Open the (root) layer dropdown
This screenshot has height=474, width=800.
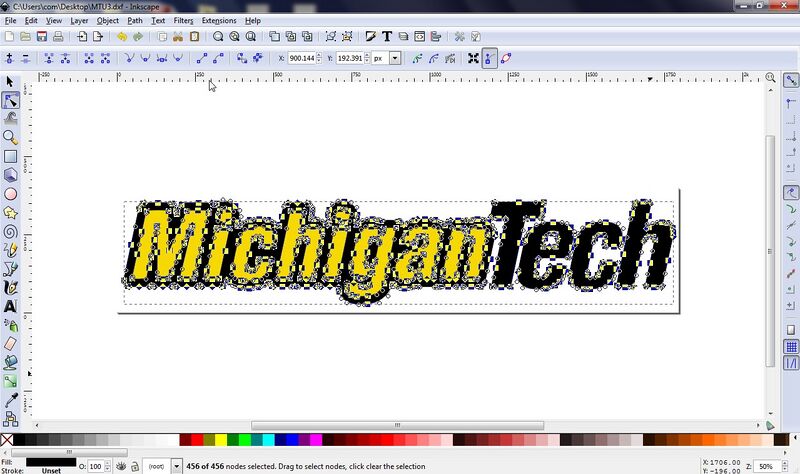click(x=176, y=466)
